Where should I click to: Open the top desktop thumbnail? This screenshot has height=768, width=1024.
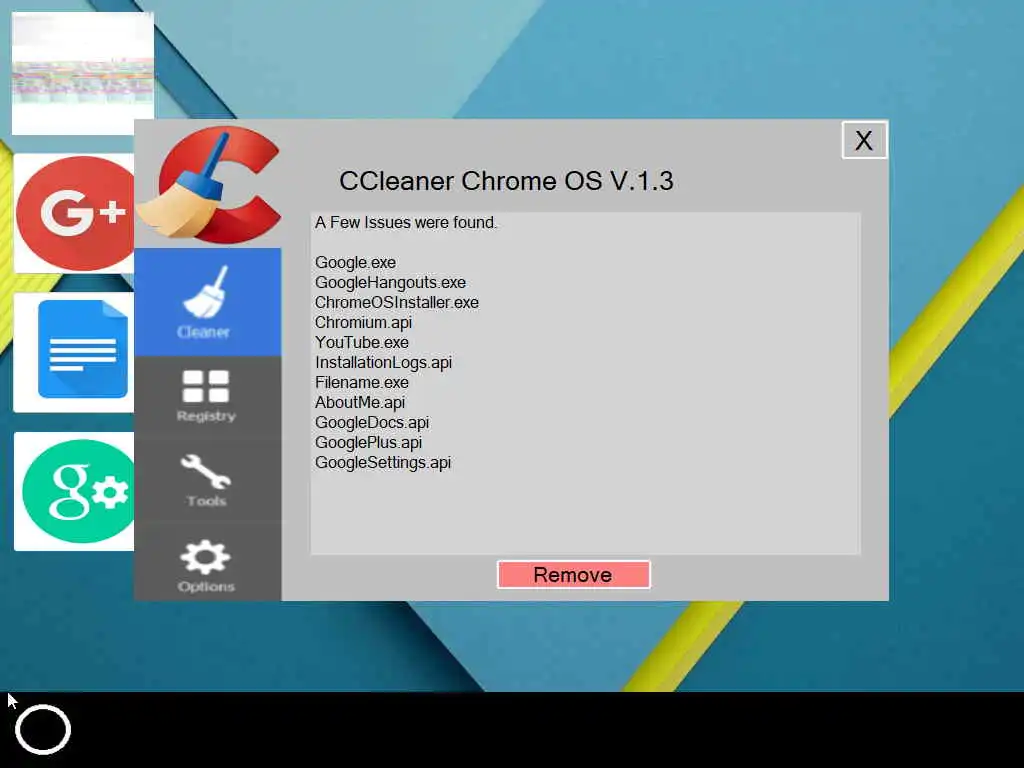[x=83, y=73]
